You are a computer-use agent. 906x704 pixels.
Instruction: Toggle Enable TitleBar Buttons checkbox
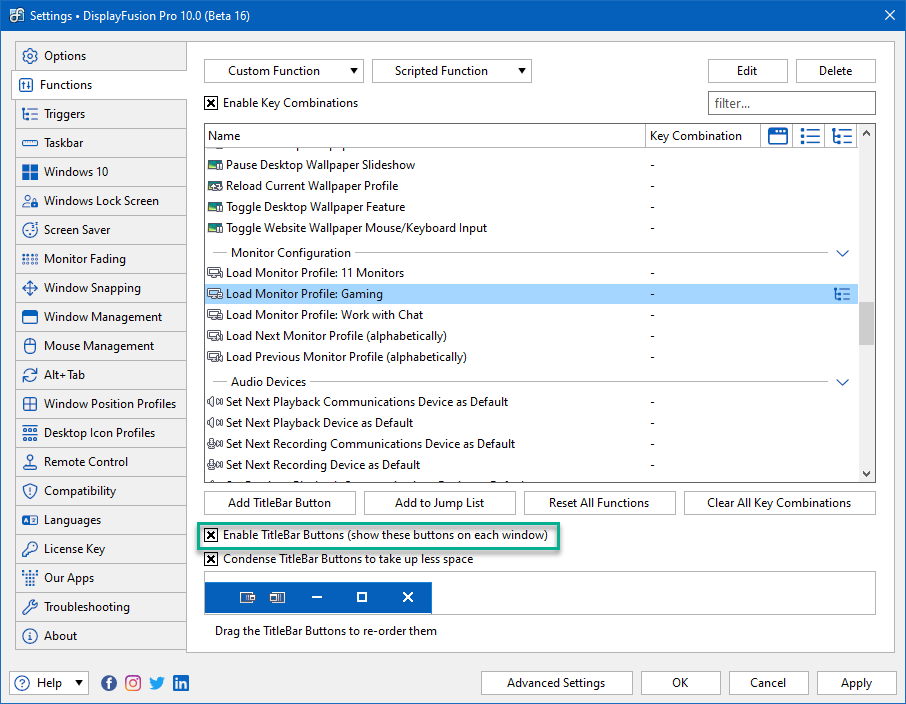click(x=211, y=535)
